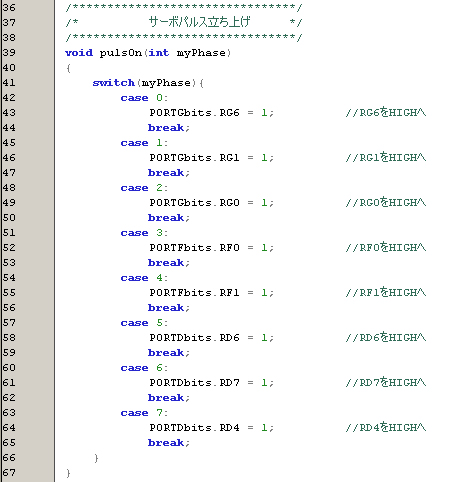Click on the case 0 label
This screenshot has height=482, width=451.
click(144, 98)
